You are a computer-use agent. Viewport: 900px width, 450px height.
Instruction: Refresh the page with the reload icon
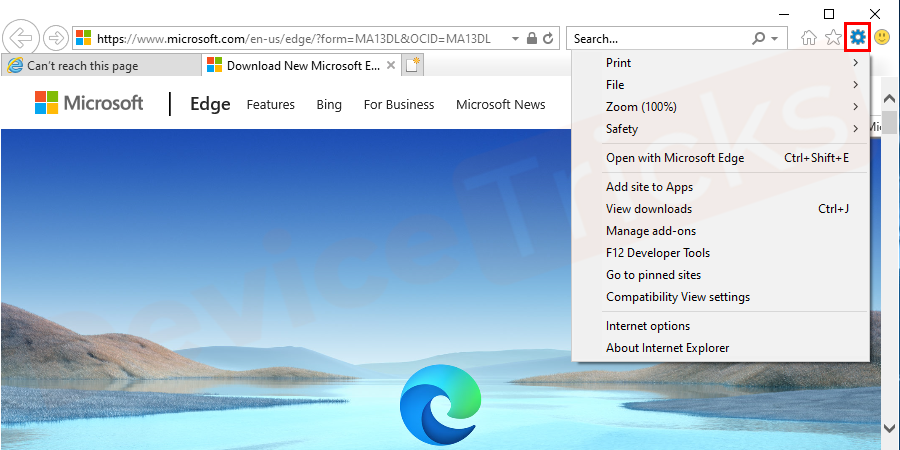[x=548, y=38]
